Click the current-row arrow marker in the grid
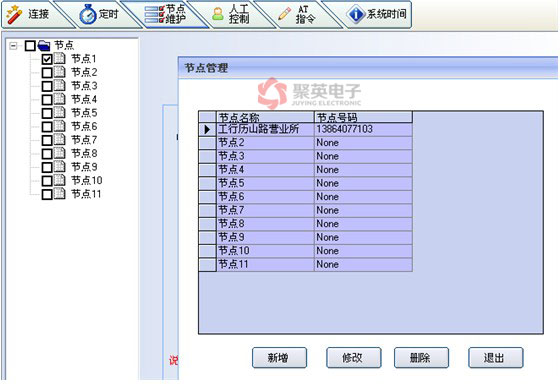This screenshot has height=388, width=560. click(208, 129)
